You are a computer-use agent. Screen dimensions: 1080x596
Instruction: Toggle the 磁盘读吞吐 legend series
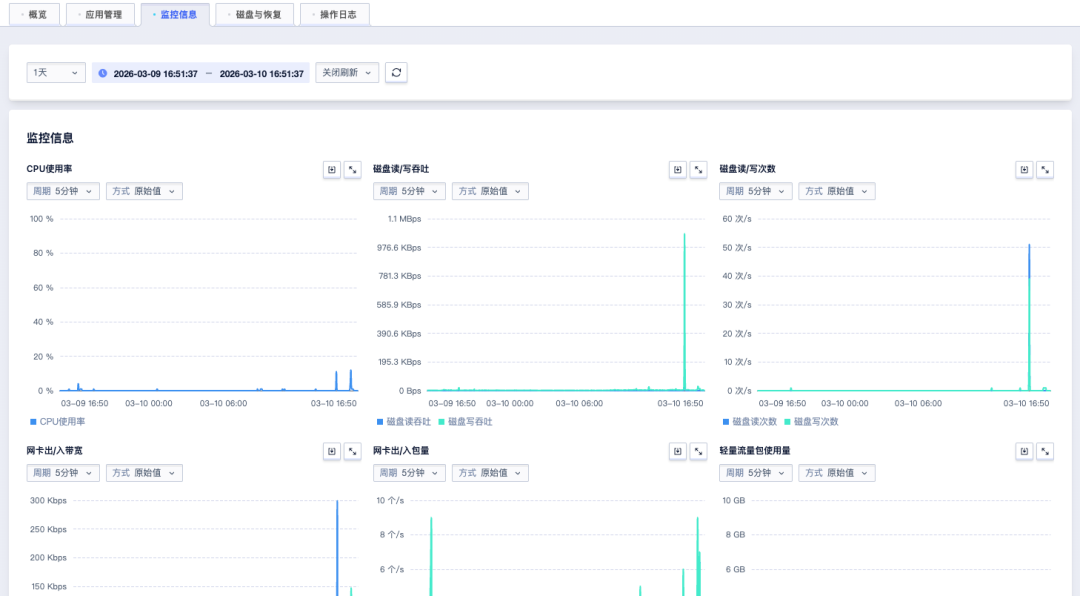[x=404, y=422]
